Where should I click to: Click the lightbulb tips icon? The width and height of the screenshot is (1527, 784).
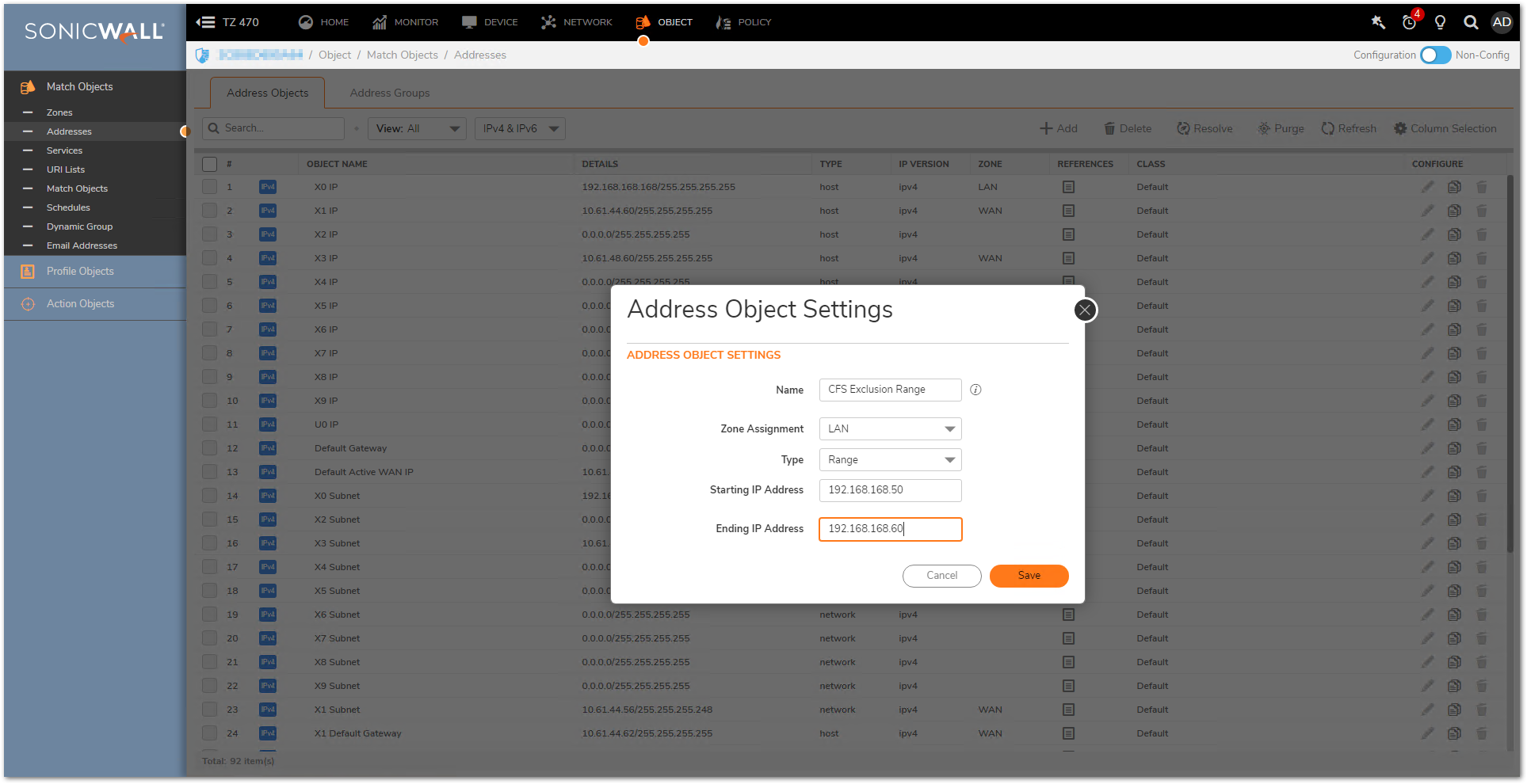pos(1440,22)
